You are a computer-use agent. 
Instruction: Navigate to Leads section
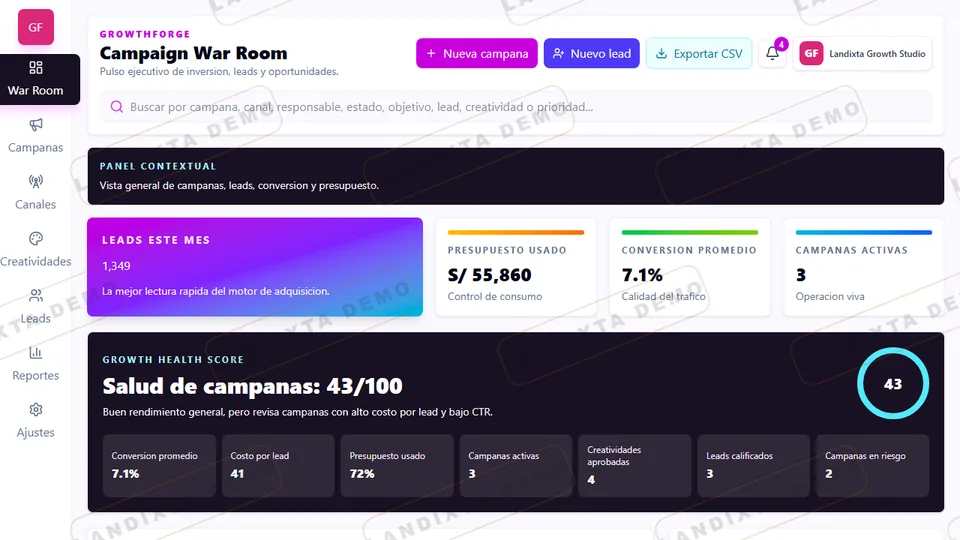(36, 307)
